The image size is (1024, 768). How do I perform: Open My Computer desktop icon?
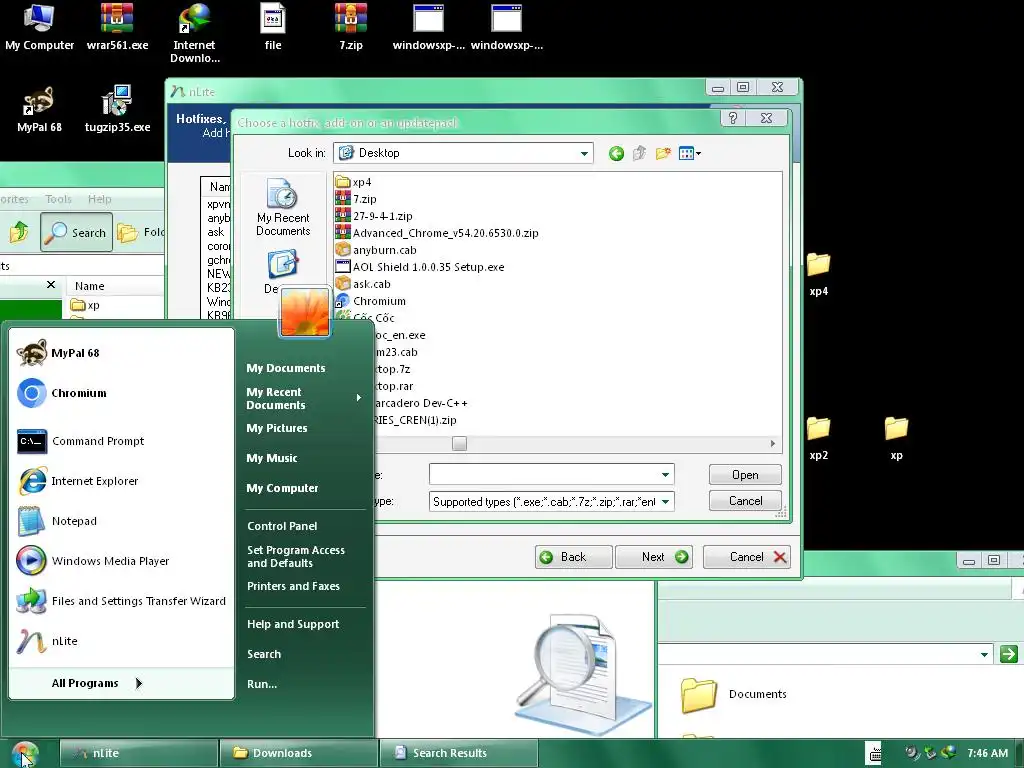(x=39, y=27)
